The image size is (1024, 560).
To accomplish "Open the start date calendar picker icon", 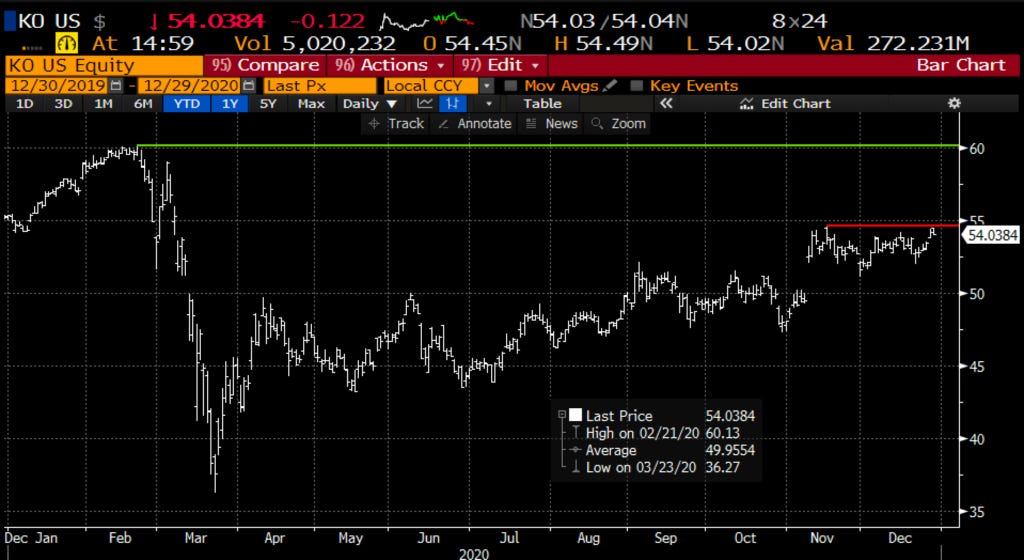I will (x=115, y=86).
